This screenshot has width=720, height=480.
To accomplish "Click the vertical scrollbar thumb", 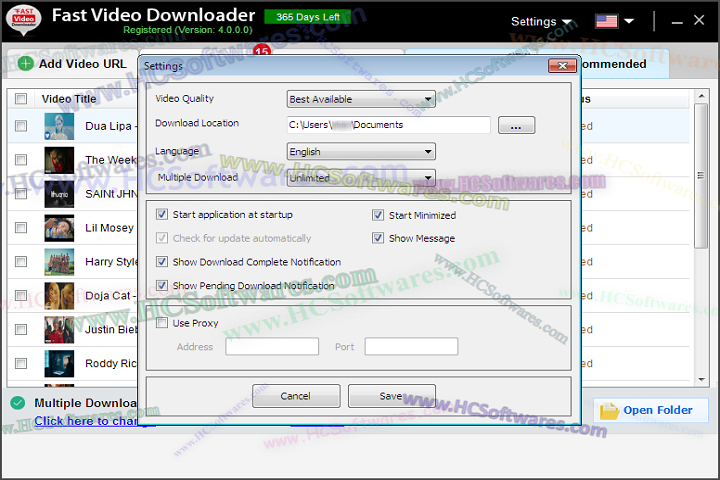I will [x=701, y=176].
